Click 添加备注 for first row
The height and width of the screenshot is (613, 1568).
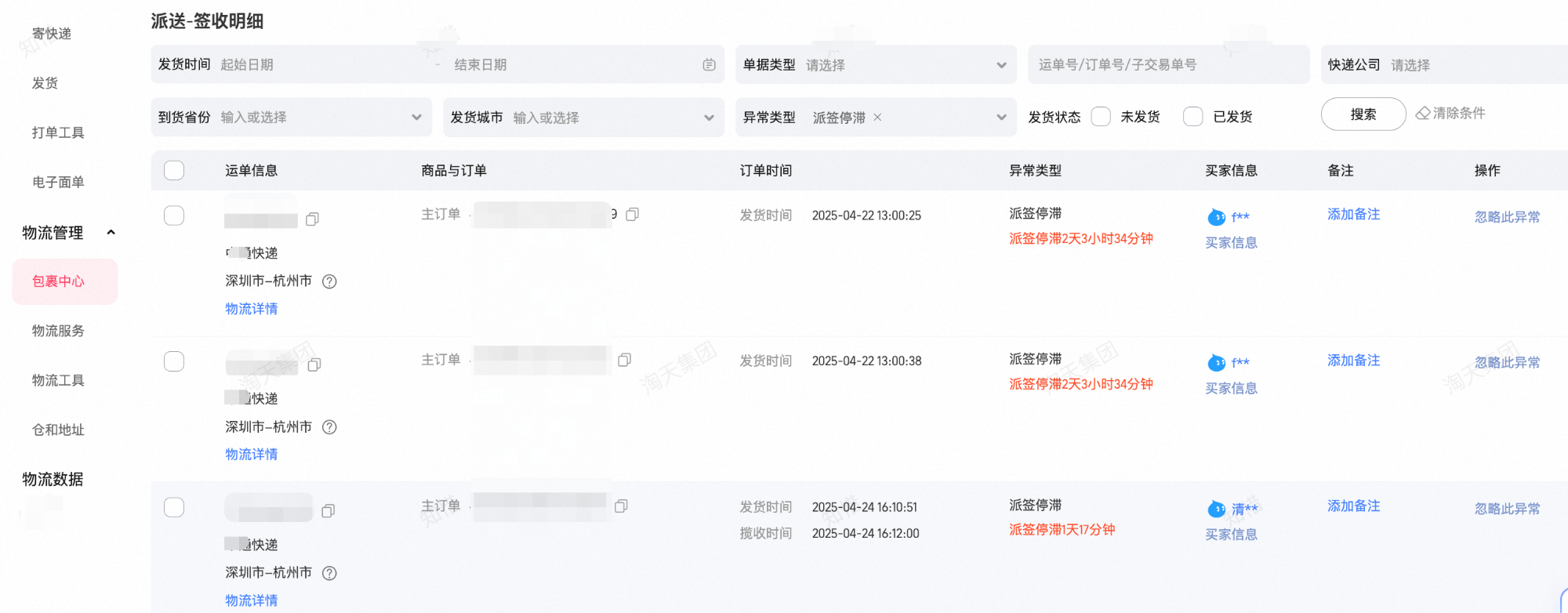[1354, 214]
